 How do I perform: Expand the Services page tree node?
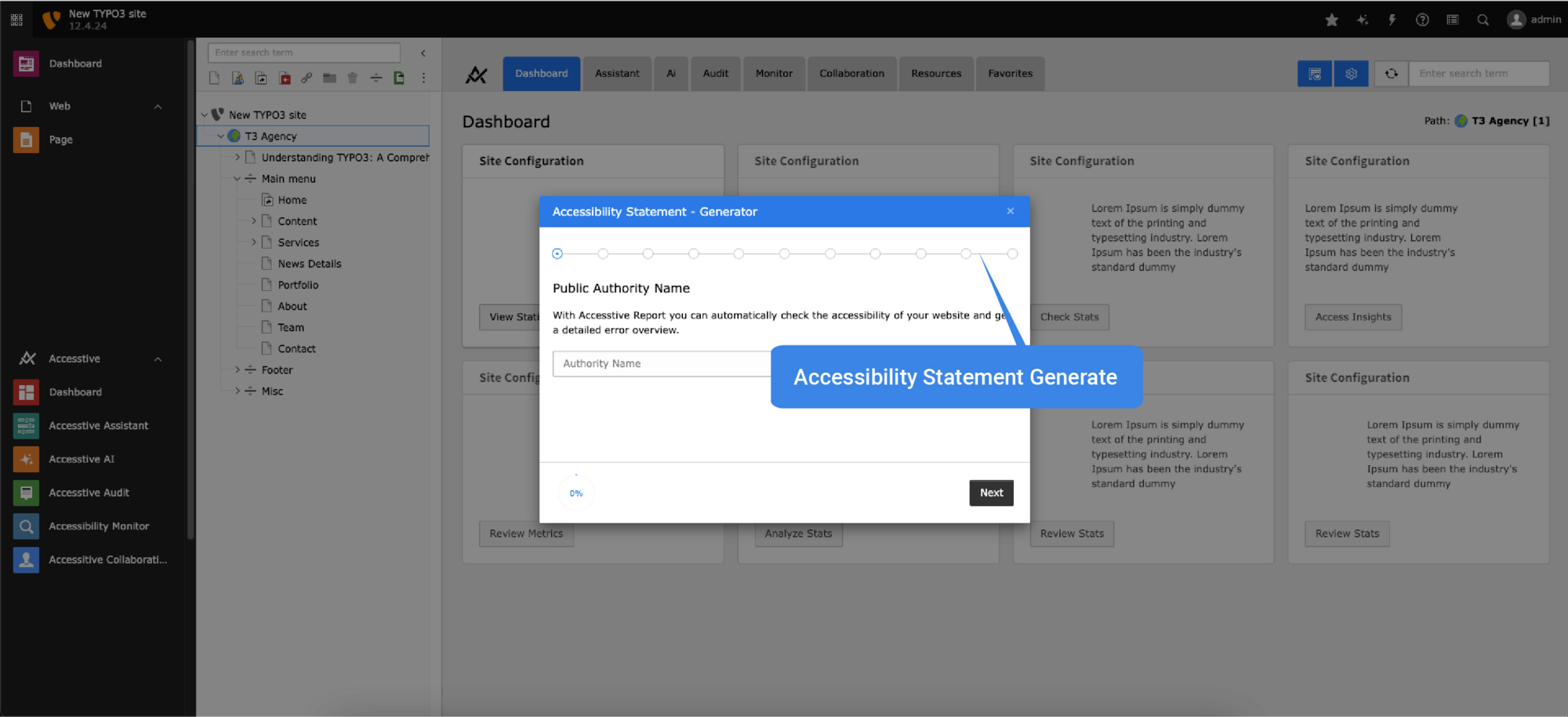click(x=253, y=242)
